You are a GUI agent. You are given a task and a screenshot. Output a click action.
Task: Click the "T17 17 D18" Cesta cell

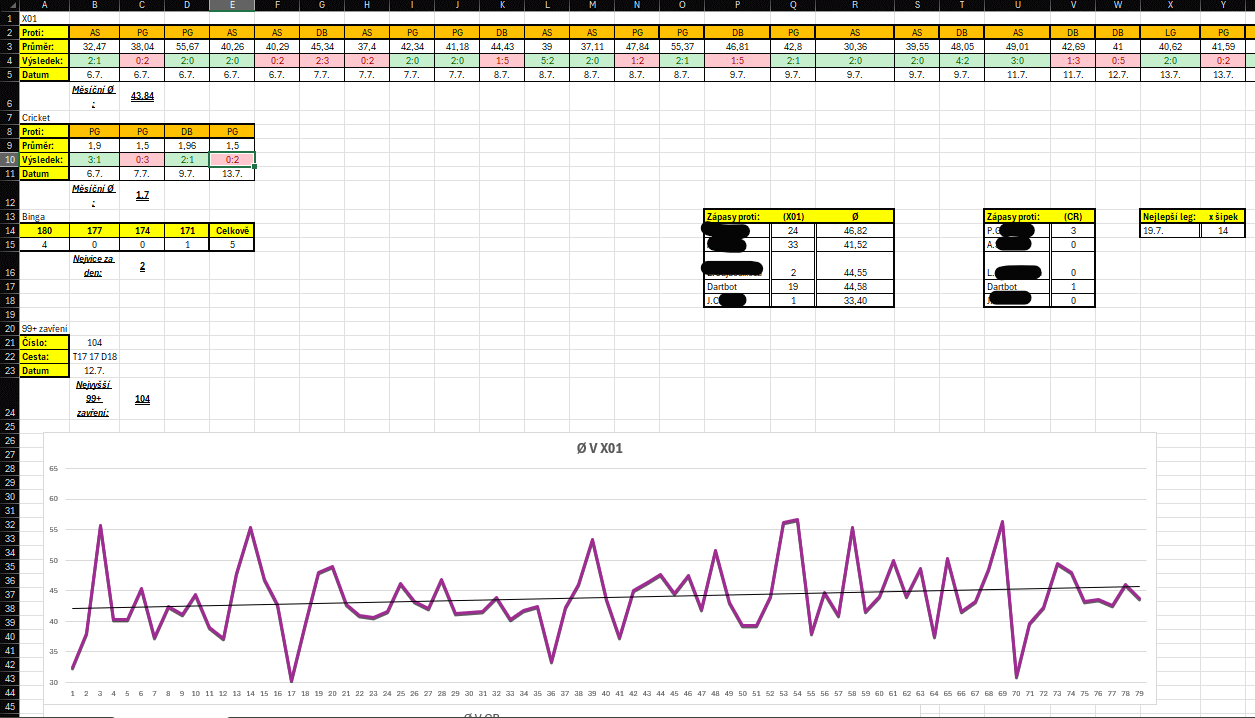95,356
